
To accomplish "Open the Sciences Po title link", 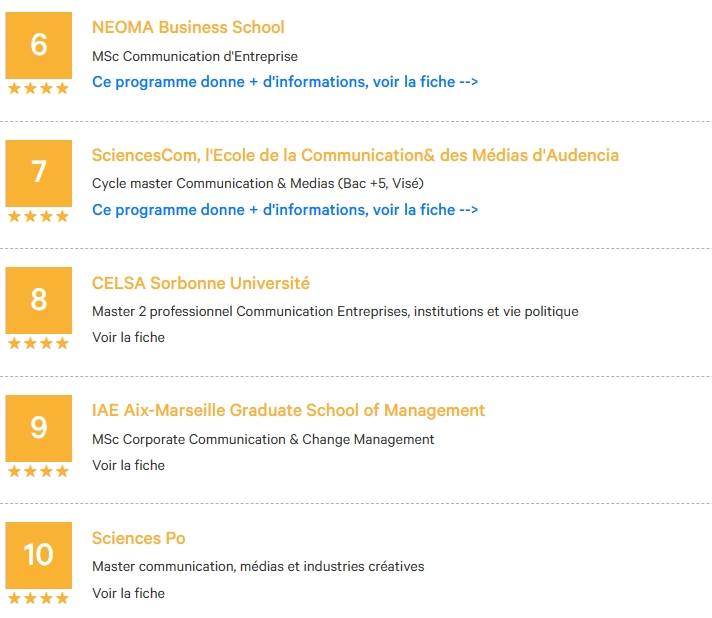I will (138, 539).
